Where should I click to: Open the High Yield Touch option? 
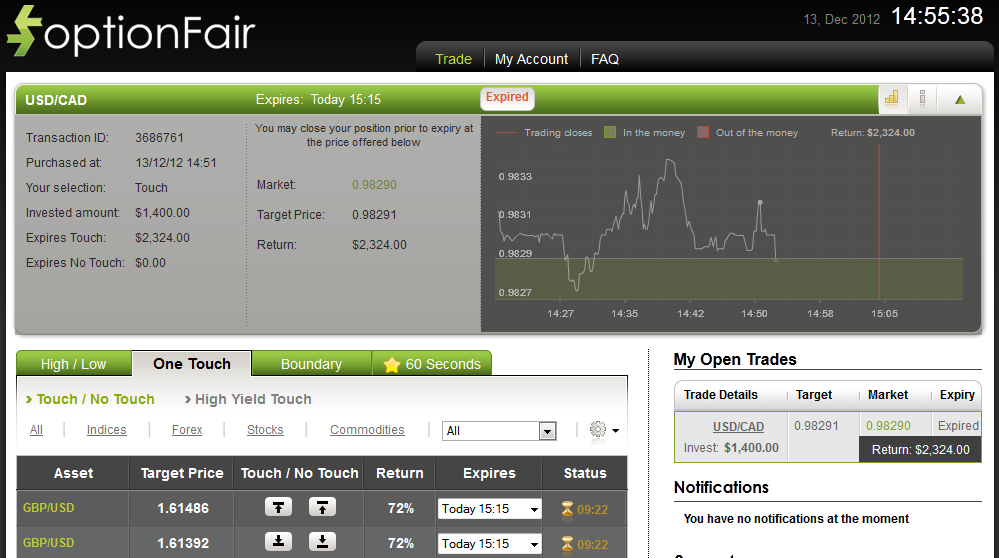pos(252,399)
